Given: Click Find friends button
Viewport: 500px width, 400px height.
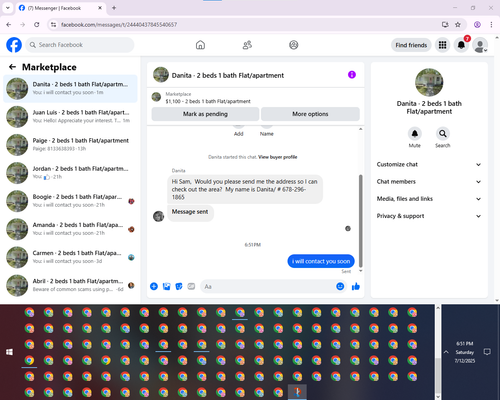Looking at the screenshot, I should coord(411,45).
